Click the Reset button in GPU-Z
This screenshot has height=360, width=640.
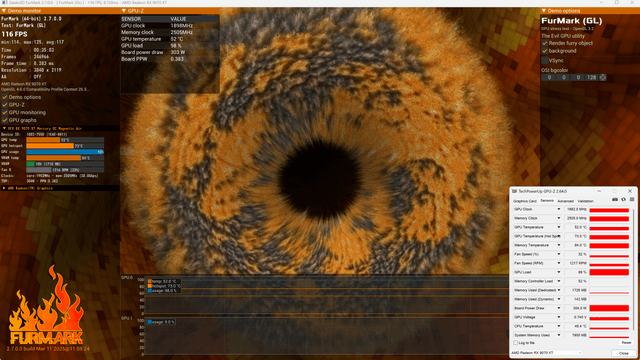pos(626,343)
